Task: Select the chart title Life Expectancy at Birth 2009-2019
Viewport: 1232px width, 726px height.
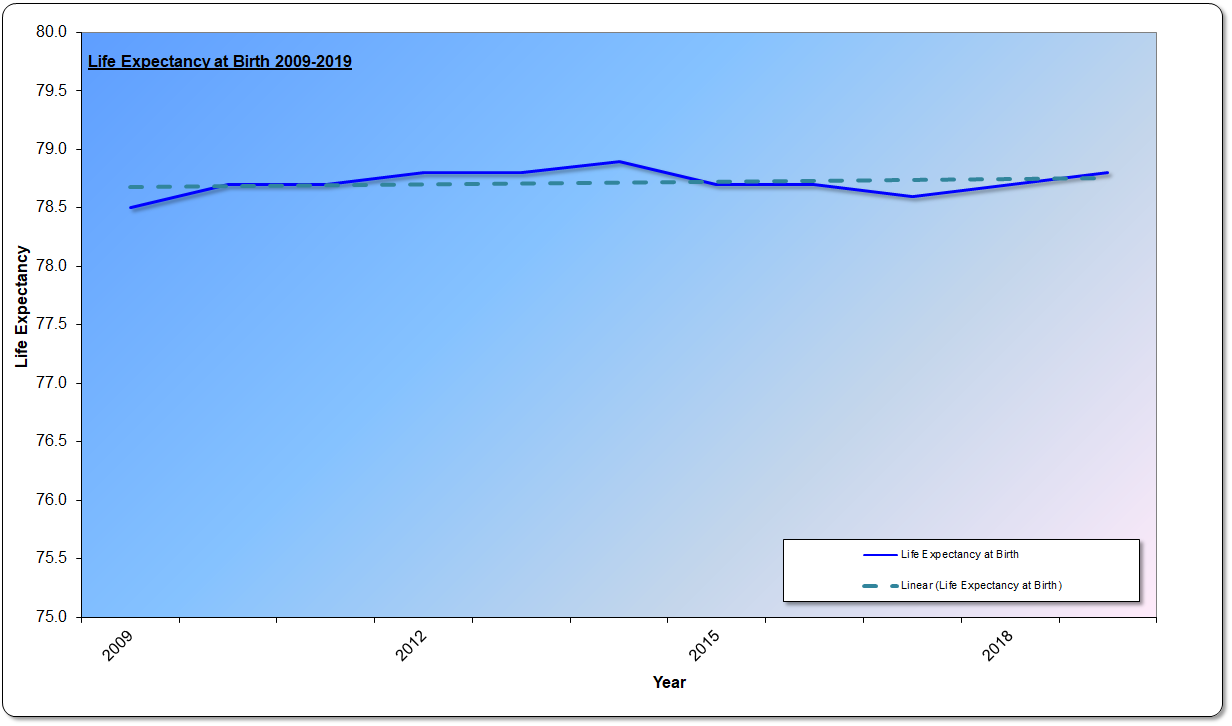Action: click(x=220, y=62)
